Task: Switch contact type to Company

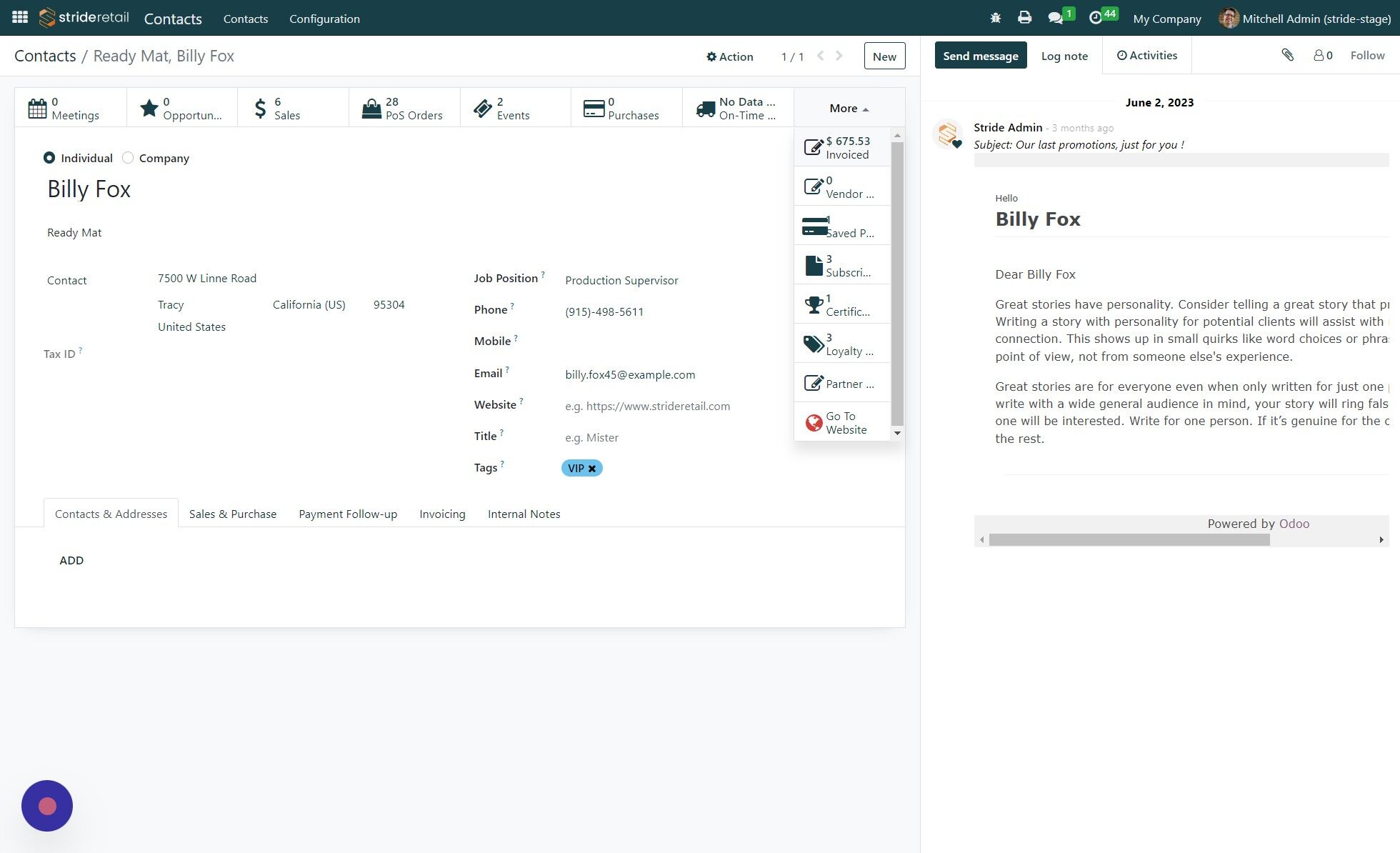Action: pos(128,158)
